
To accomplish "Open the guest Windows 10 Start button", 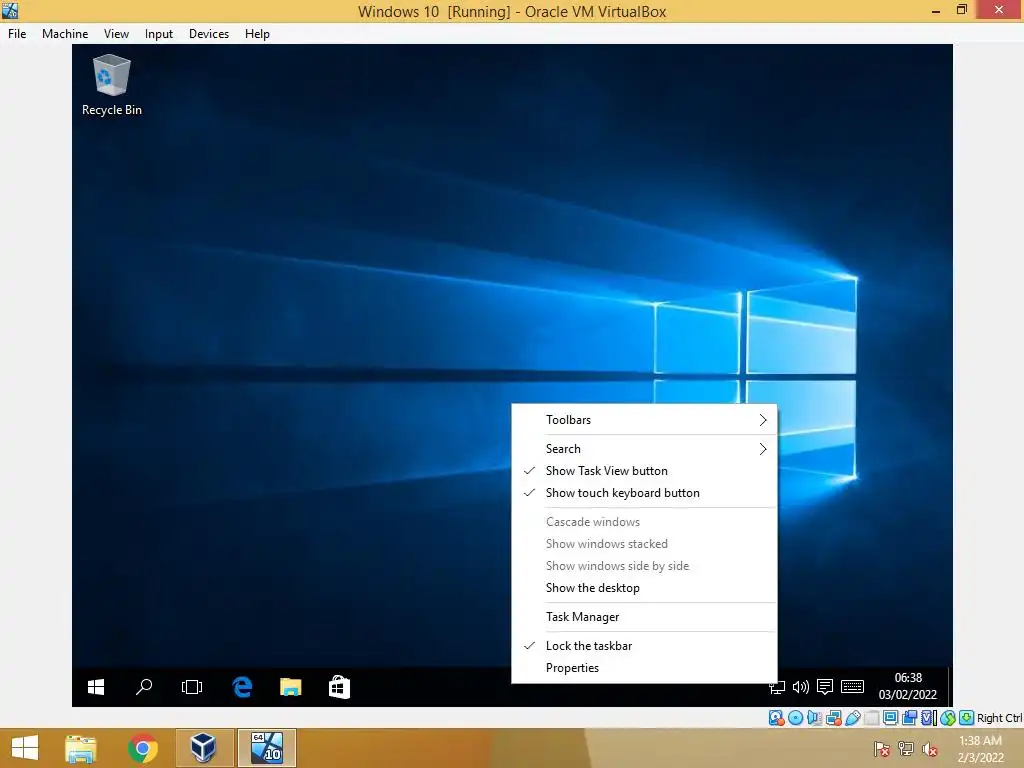I will click(96, 687).
